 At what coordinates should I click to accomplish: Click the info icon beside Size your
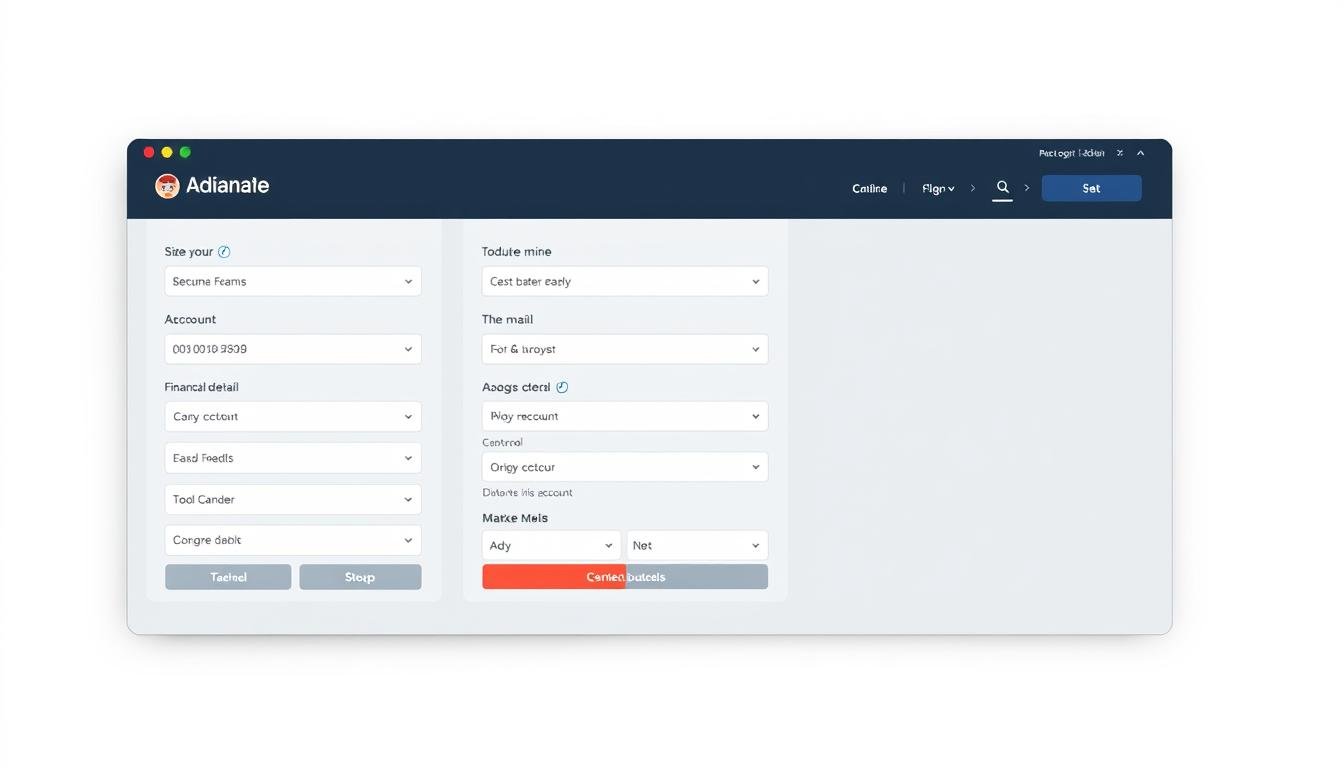point(224,252)
